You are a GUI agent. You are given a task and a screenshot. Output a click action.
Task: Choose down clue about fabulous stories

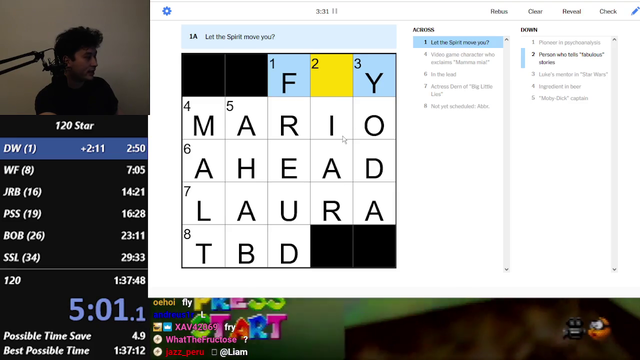tap(566, 58)
